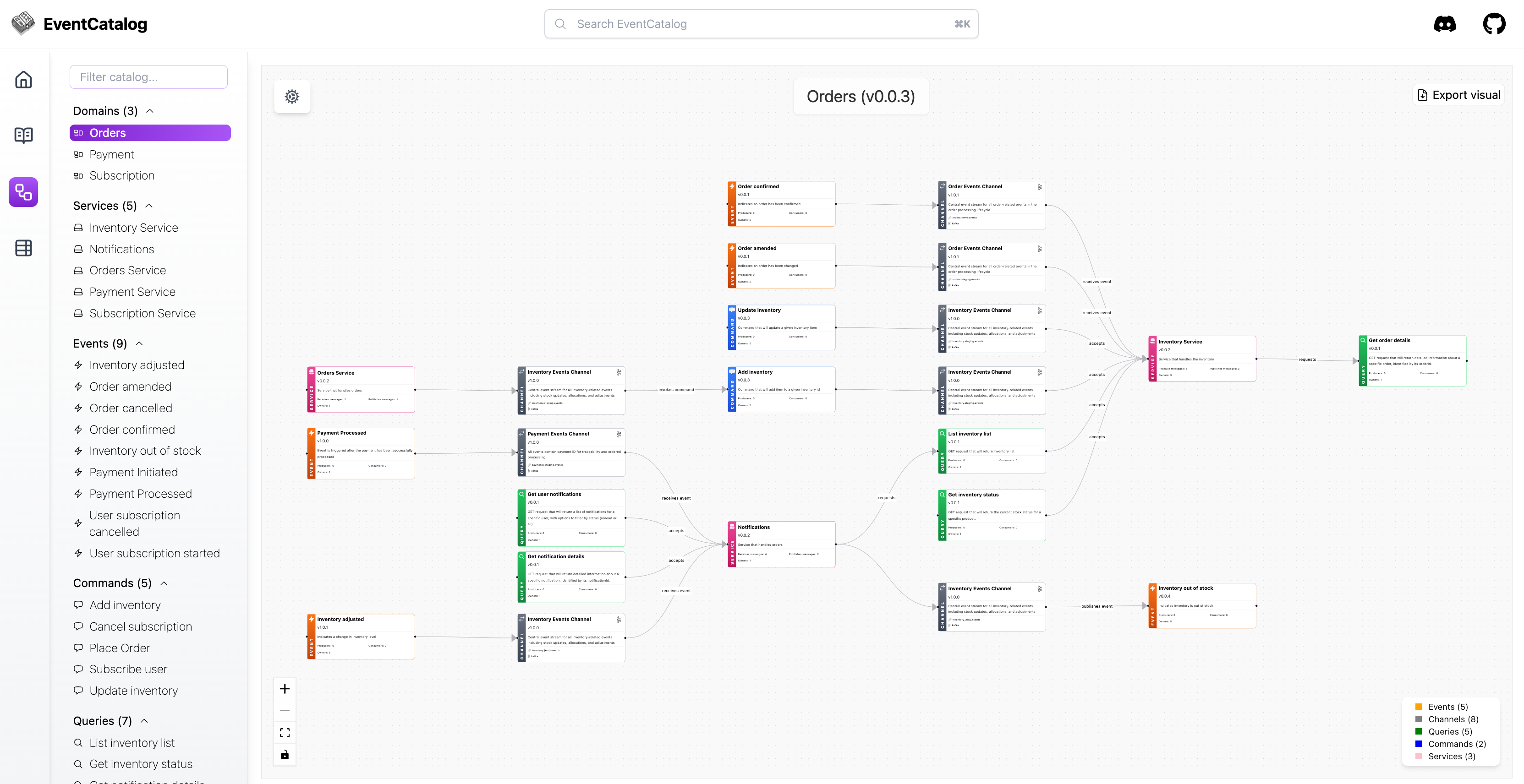Toggle the Commands section collapsed

pos(163,583)
